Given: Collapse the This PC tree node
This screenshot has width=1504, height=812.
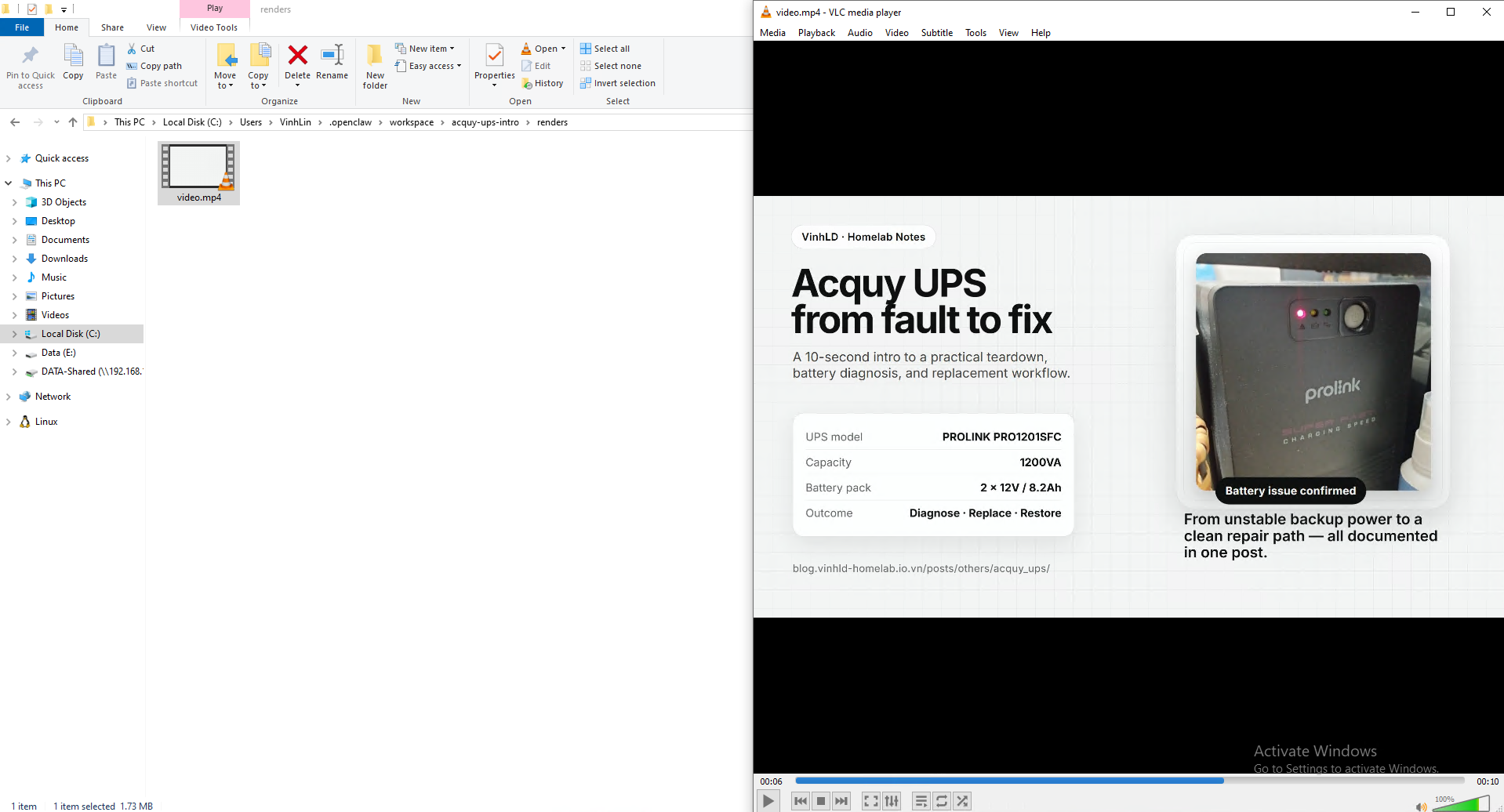Looking at the screenshot, I should point(9,183).
